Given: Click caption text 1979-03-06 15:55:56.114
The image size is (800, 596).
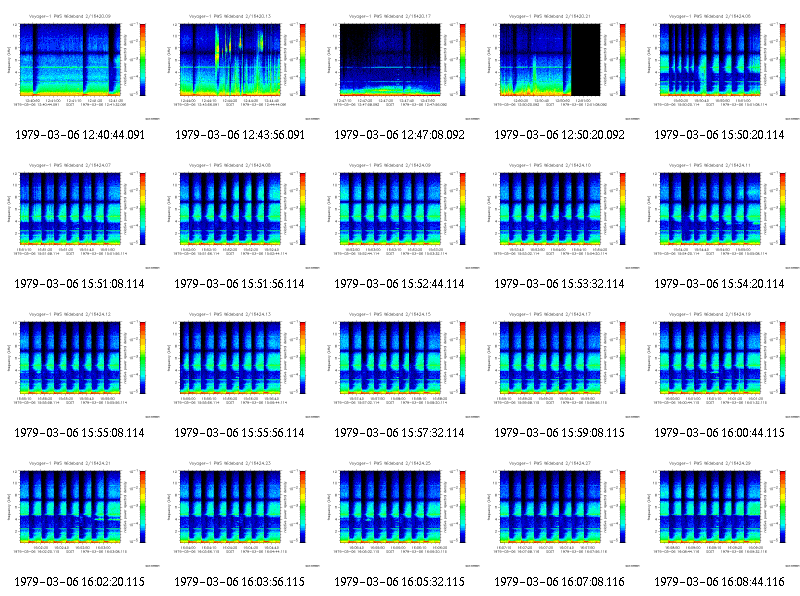Looking at the screenshot, I should pos(239,433).
